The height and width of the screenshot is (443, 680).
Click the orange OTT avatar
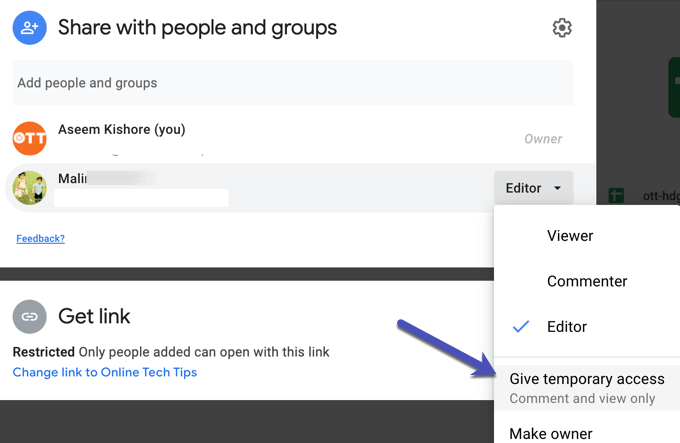pos(30,138)
